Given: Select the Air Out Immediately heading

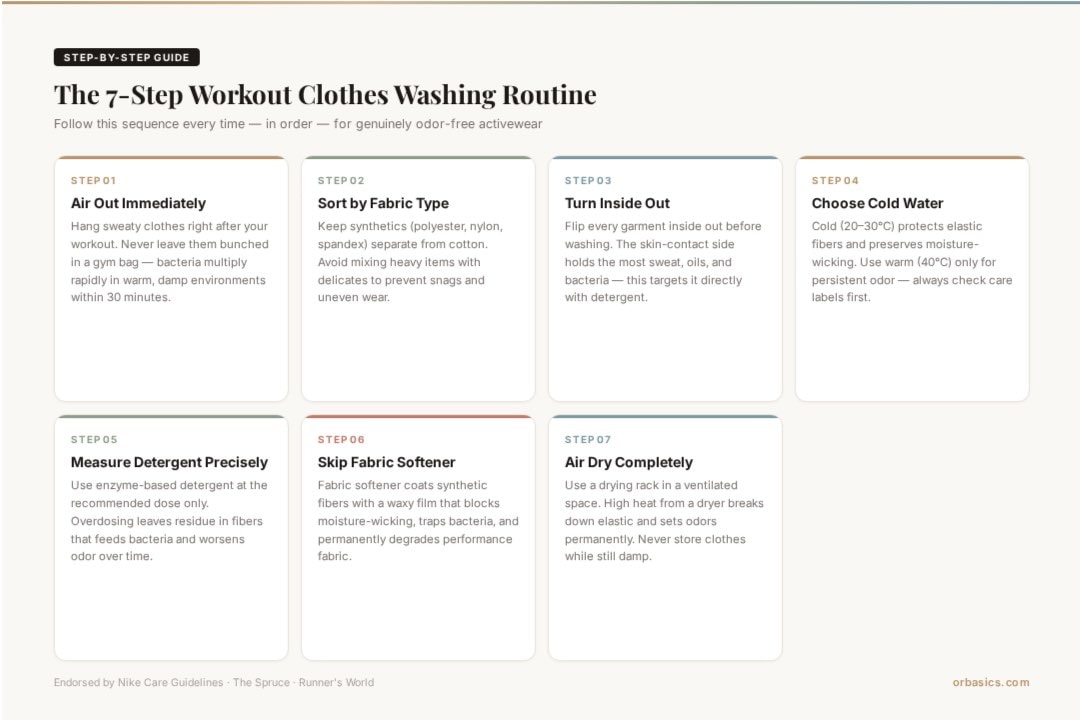Looking at the screenshot, I should (x=138, y=203).
